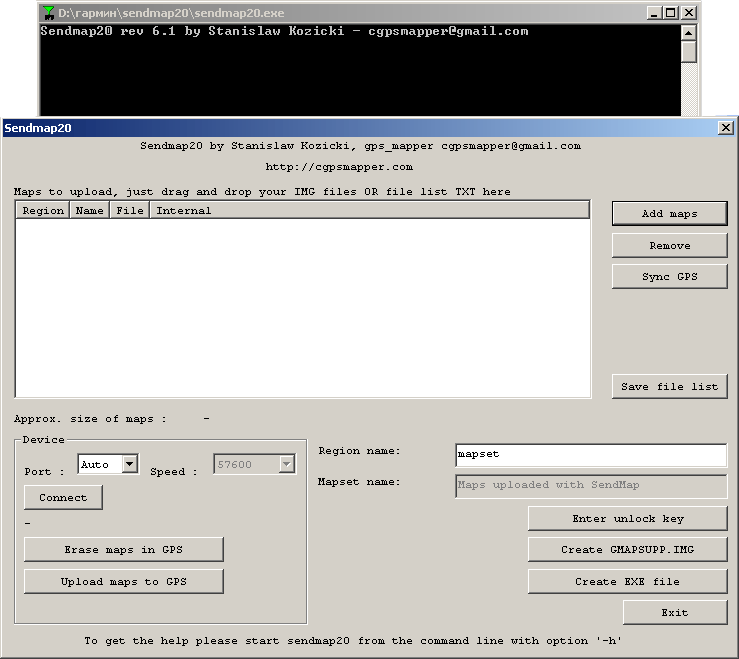This screenshot has height=659, width=739.
Task: Sort list by Region column header
Action: point(43,210)
